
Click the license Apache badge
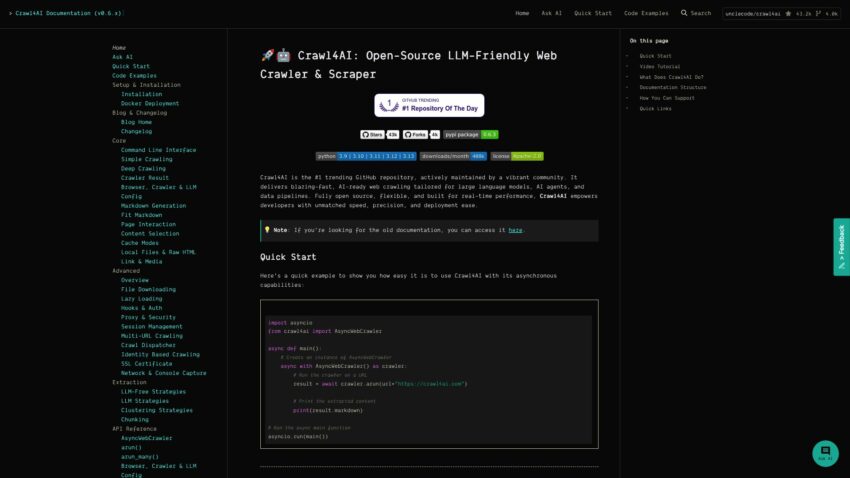coord(517,156)
